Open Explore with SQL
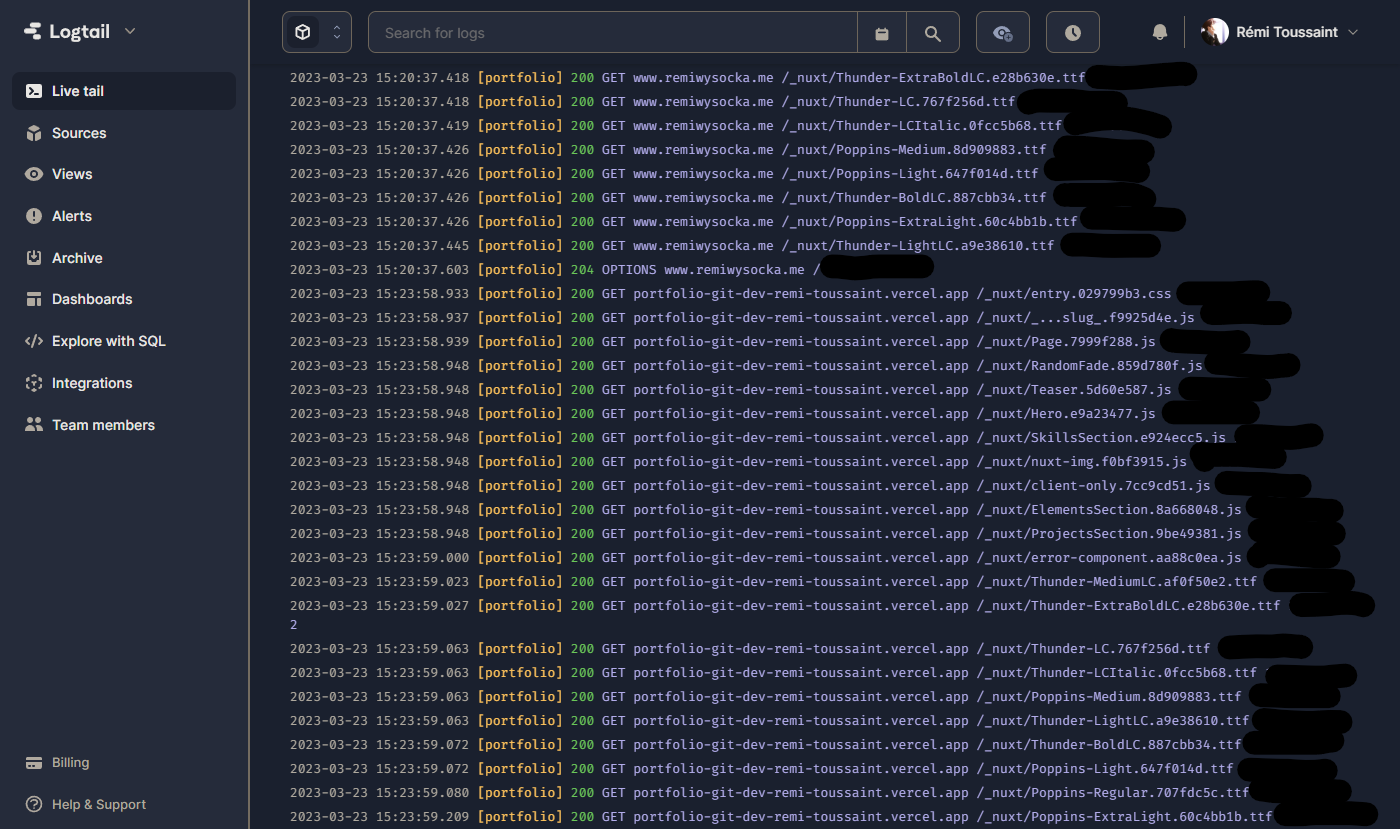Screen dimensions: 1400x829 (108, 341)
